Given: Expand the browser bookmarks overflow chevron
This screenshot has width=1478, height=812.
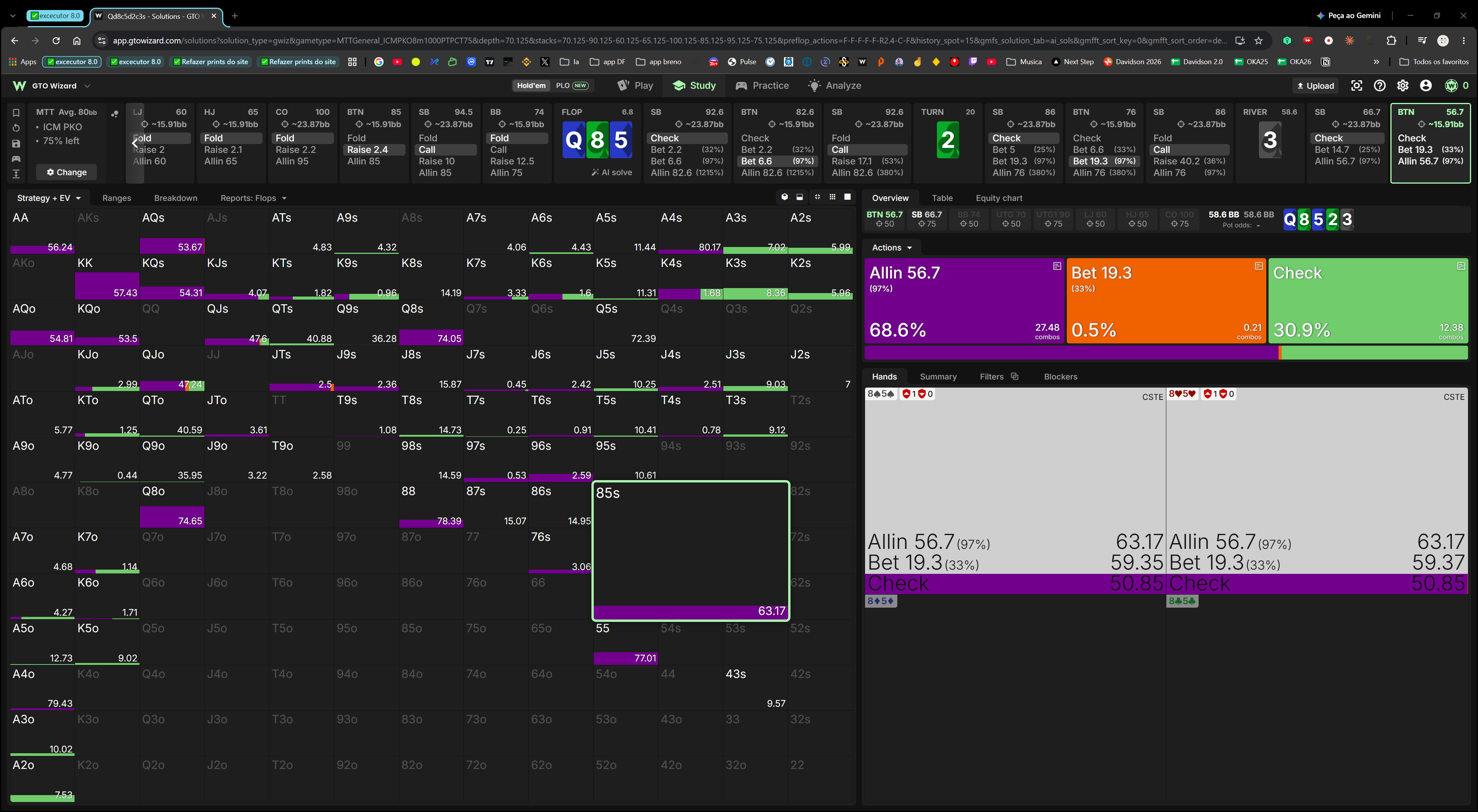Looking at the screenshot, I should 1376,61.
